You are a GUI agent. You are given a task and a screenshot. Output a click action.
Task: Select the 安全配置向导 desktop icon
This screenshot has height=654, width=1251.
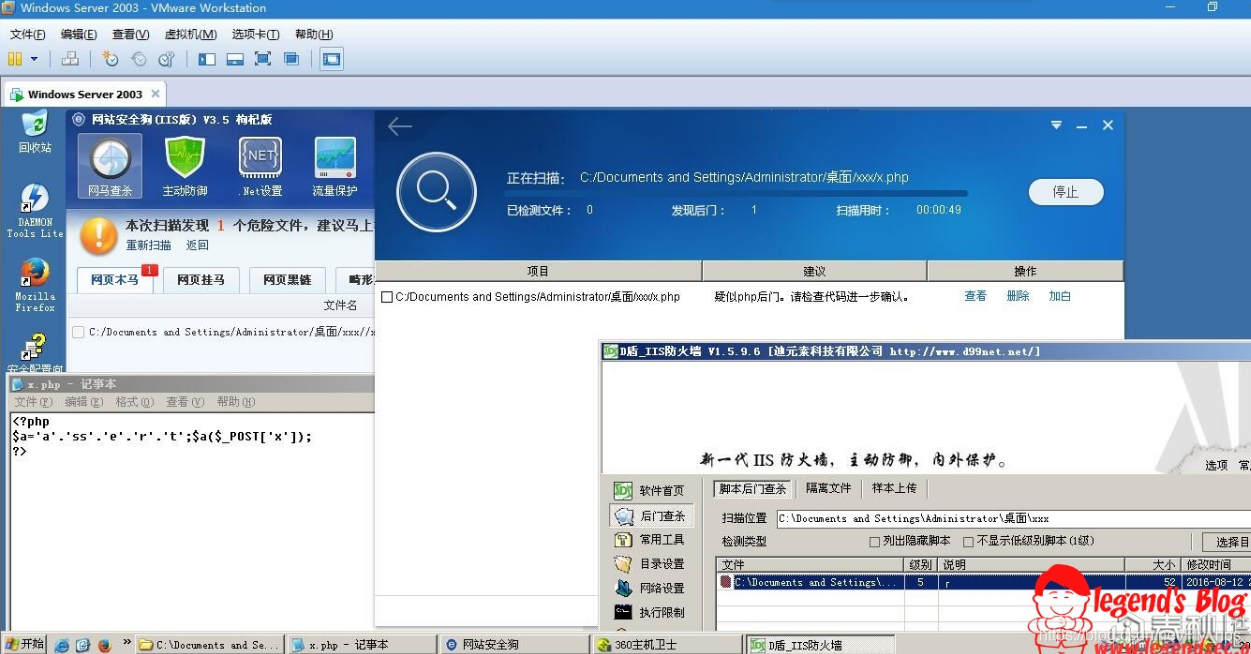(35, 354)
